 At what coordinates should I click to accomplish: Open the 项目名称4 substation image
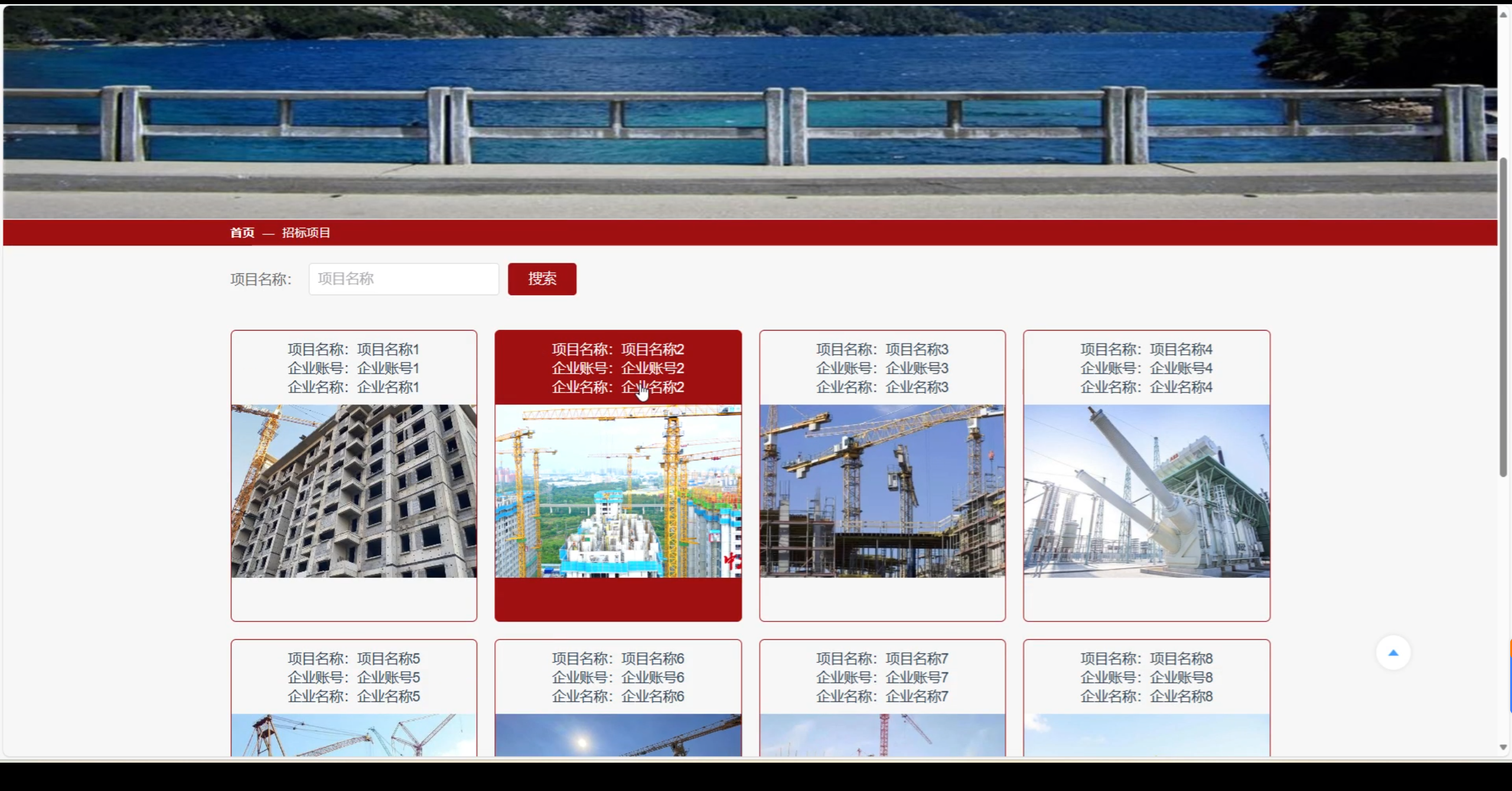click(1146, 491)
